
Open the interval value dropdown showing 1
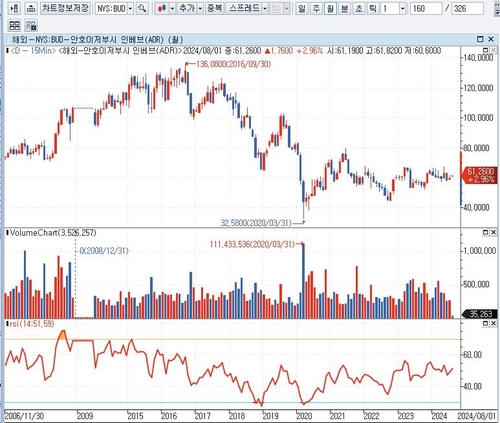(402, 8)
